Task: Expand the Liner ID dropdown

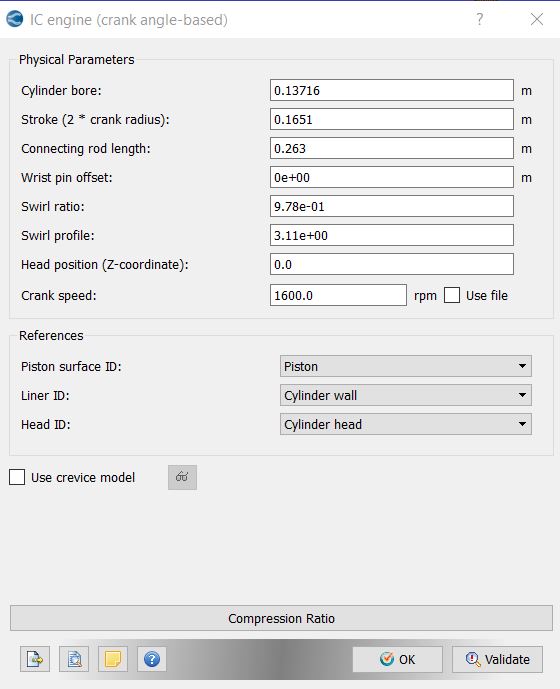Action: pyautogui.click(x=406, y=395)
